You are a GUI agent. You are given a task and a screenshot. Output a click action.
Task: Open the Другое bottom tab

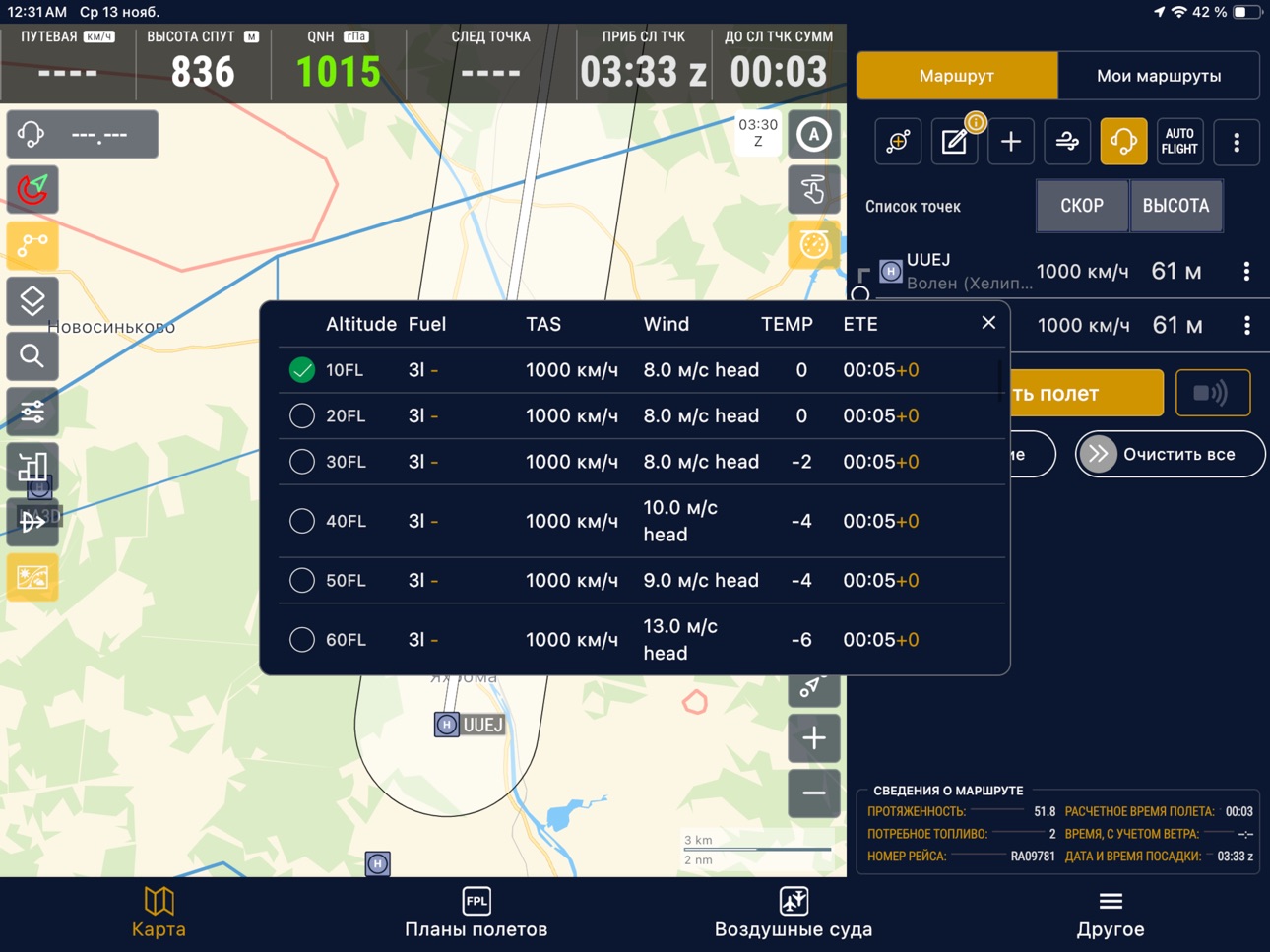tap(1111, 914)
